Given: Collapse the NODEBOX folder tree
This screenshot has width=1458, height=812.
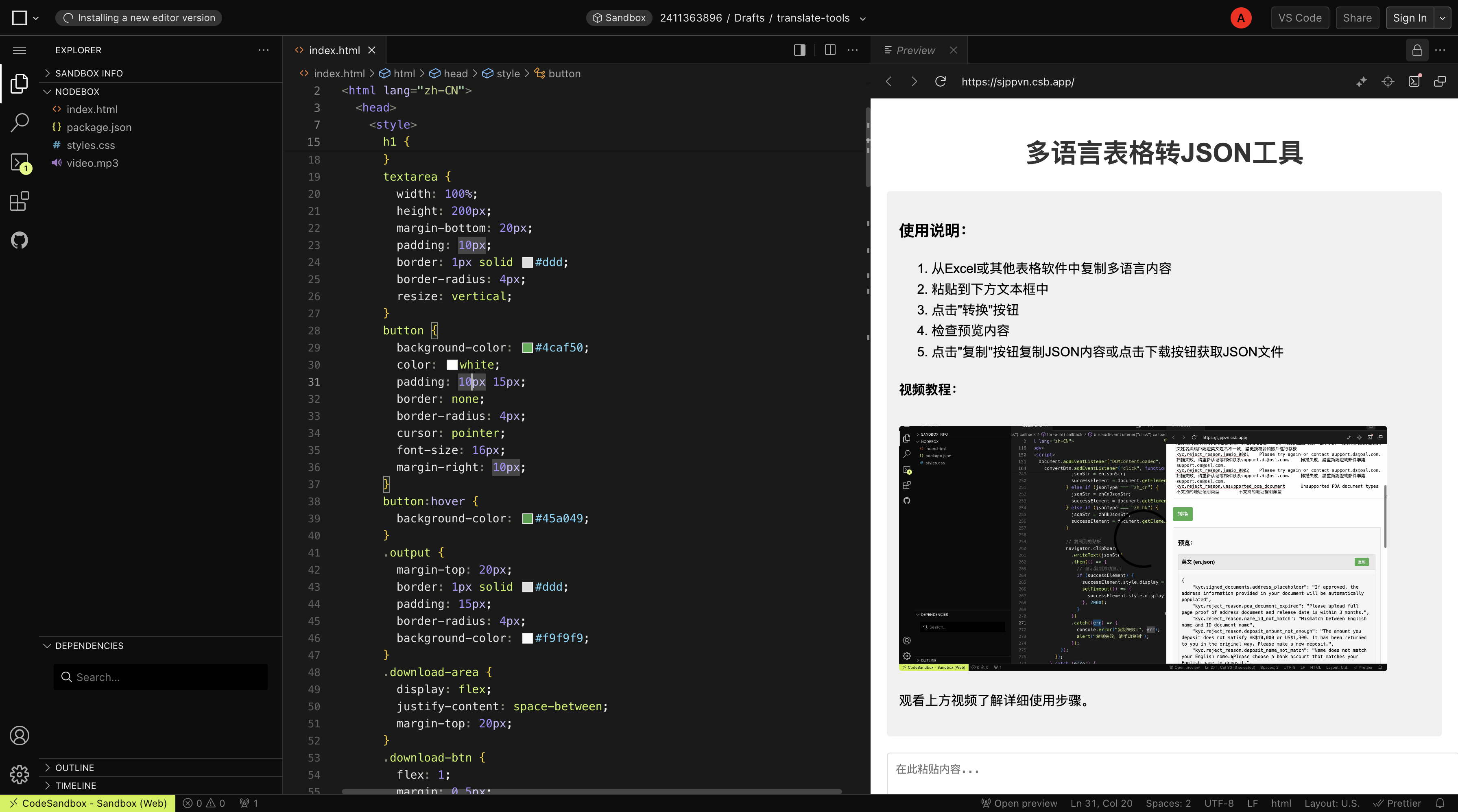Looking at the screenshot, I should coord(47,91).
